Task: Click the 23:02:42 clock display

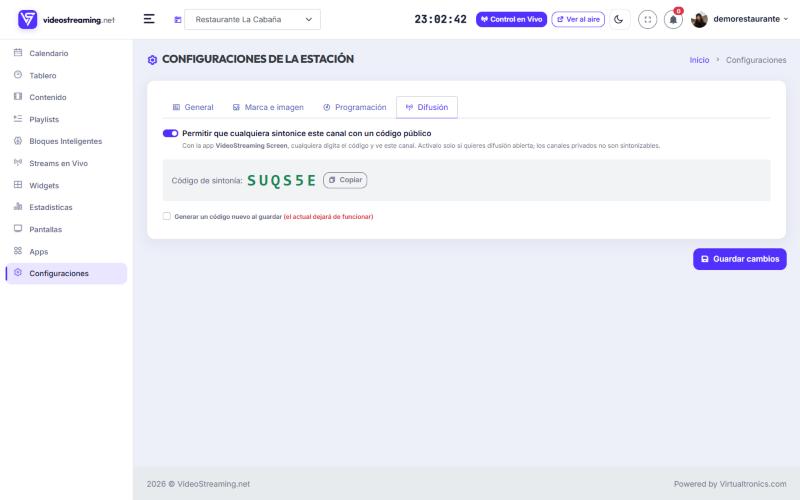Action: [x=440, y=19]
